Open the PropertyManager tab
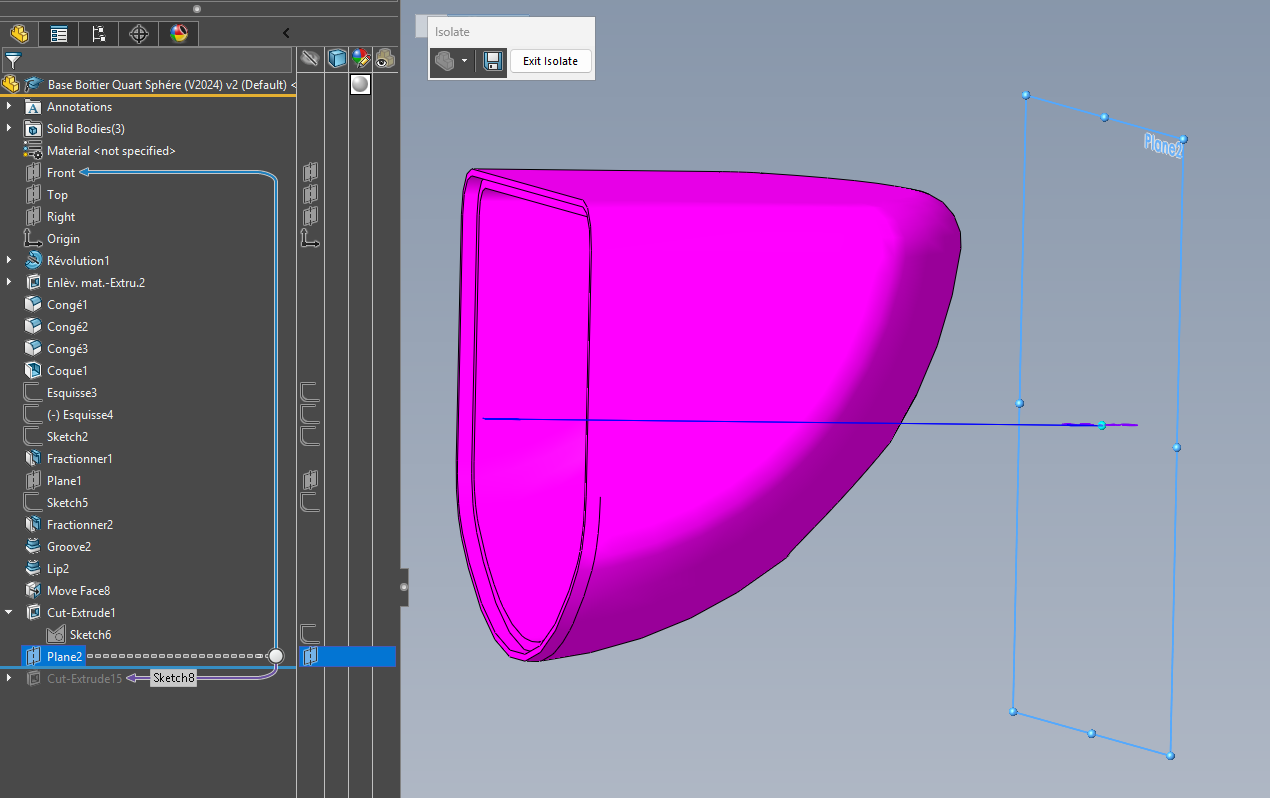 click(59, 34)
